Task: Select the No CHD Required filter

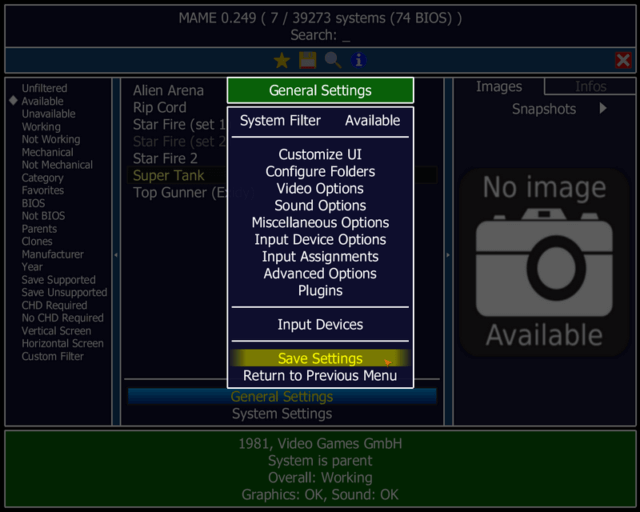Action: [x=63, y=318]
